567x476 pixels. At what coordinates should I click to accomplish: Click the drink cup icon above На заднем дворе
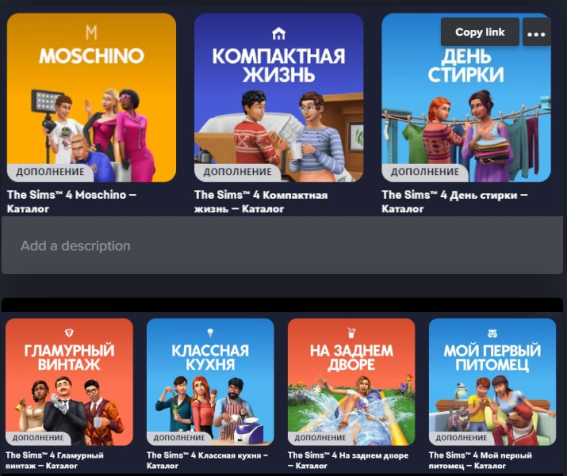point(351,332)
